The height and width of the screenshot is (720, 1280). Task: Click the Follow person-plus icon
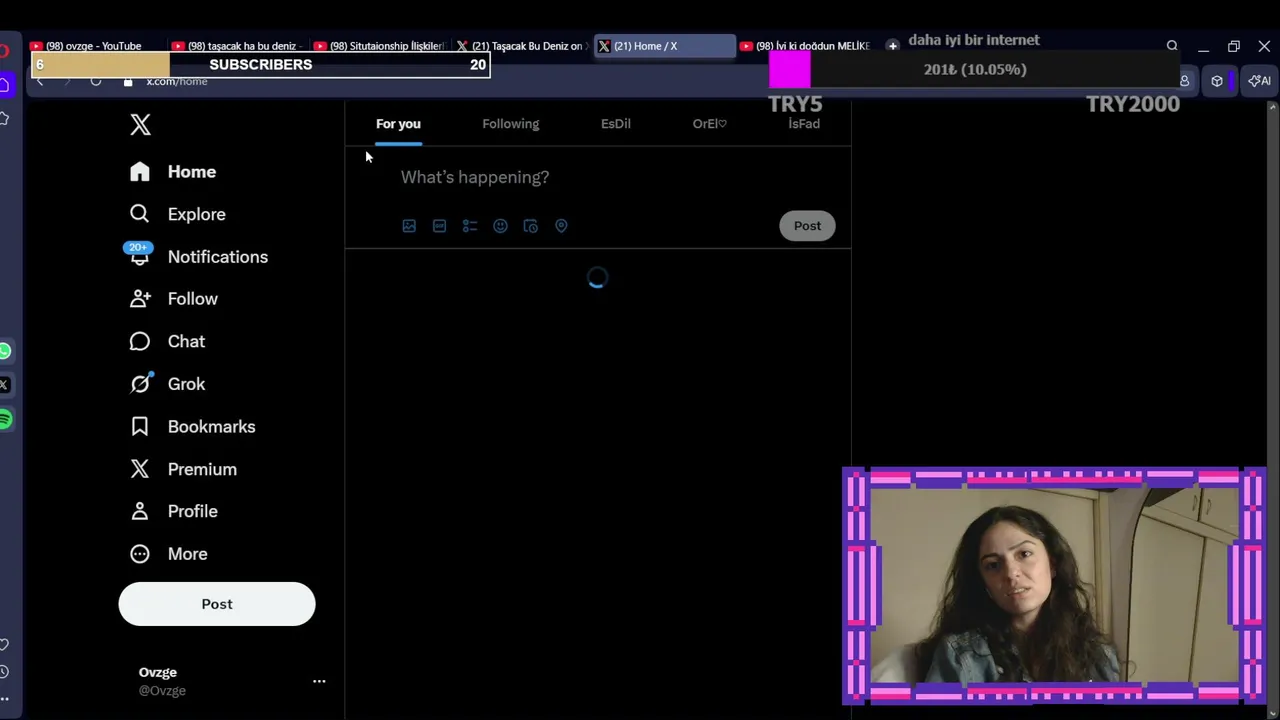pyautogui.click(x=140, y=299)
